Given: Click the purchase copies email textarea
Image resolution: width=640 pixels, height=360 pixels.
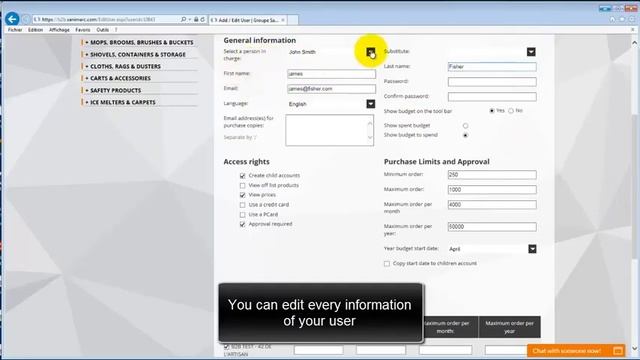Looking at the screenshot, I should 329,130.
